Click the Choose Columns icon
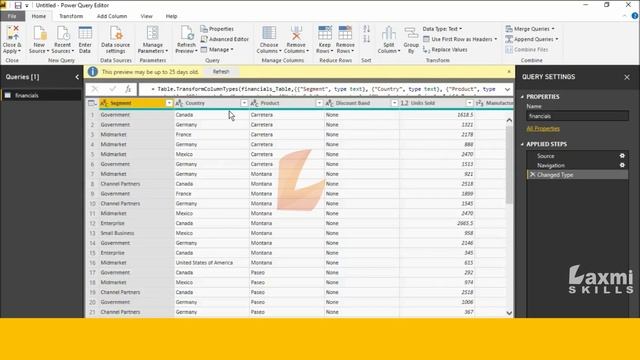Viewport: 640px width, 360px height. tap(269, 33)
